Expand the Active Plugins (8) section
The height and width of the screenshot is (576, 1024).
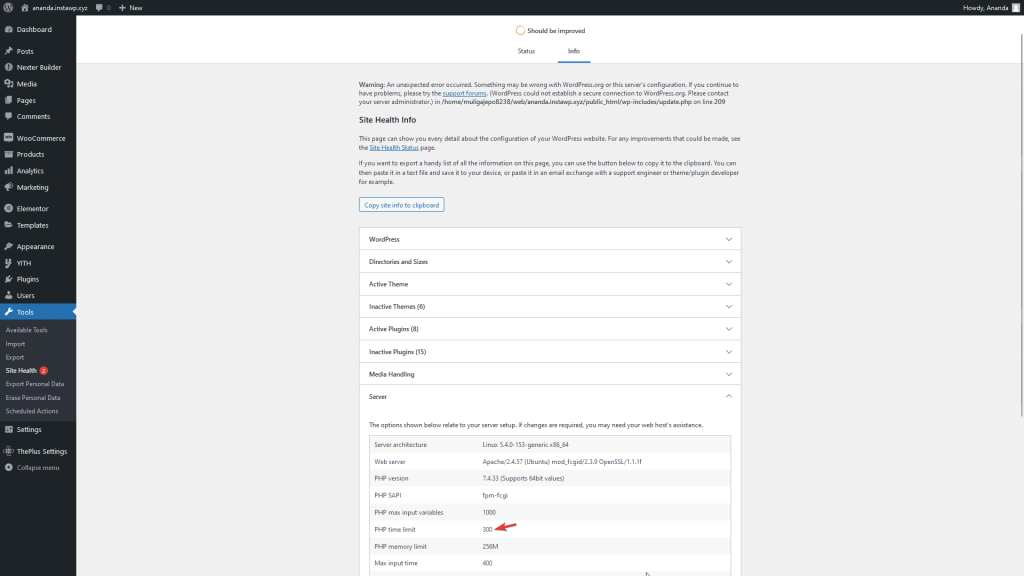click(549, 329)
